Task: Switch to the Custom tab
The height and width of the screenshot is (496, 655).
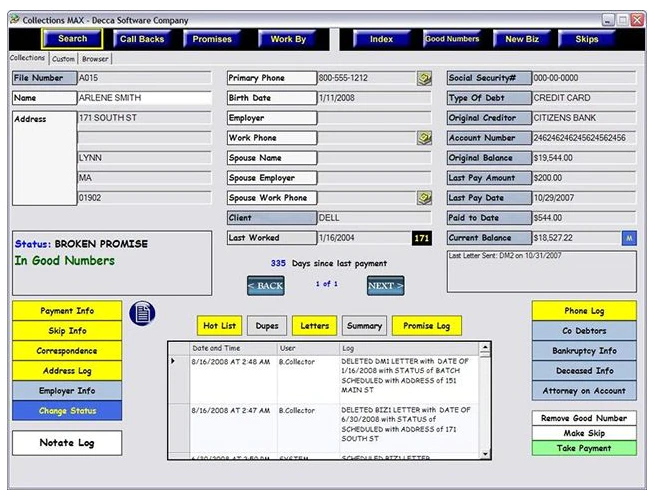Action: (63, 59)
